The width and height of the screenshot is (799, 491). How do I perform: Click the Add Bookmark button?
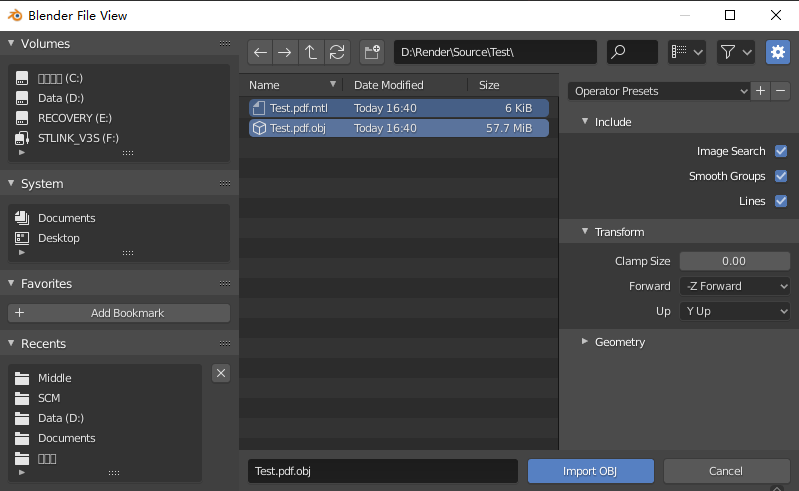(119, 313)
